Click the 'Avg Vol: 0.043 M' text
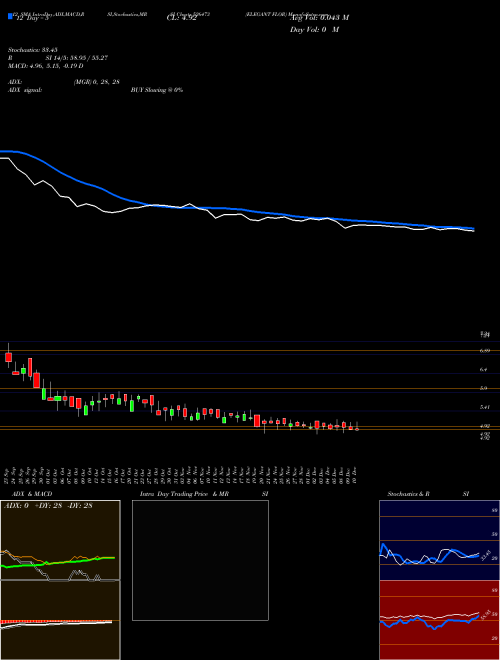The image size is (500, 660). coord(319,18)
